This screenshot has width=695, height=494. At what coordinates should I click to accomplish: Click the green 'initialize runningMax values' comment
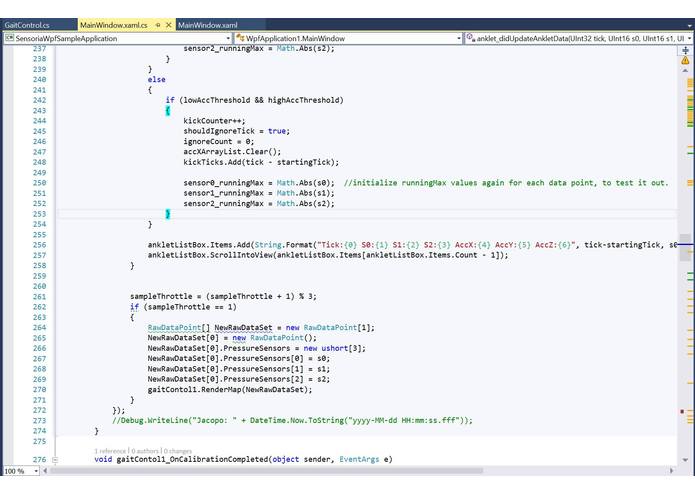click(x=506, y=183)
